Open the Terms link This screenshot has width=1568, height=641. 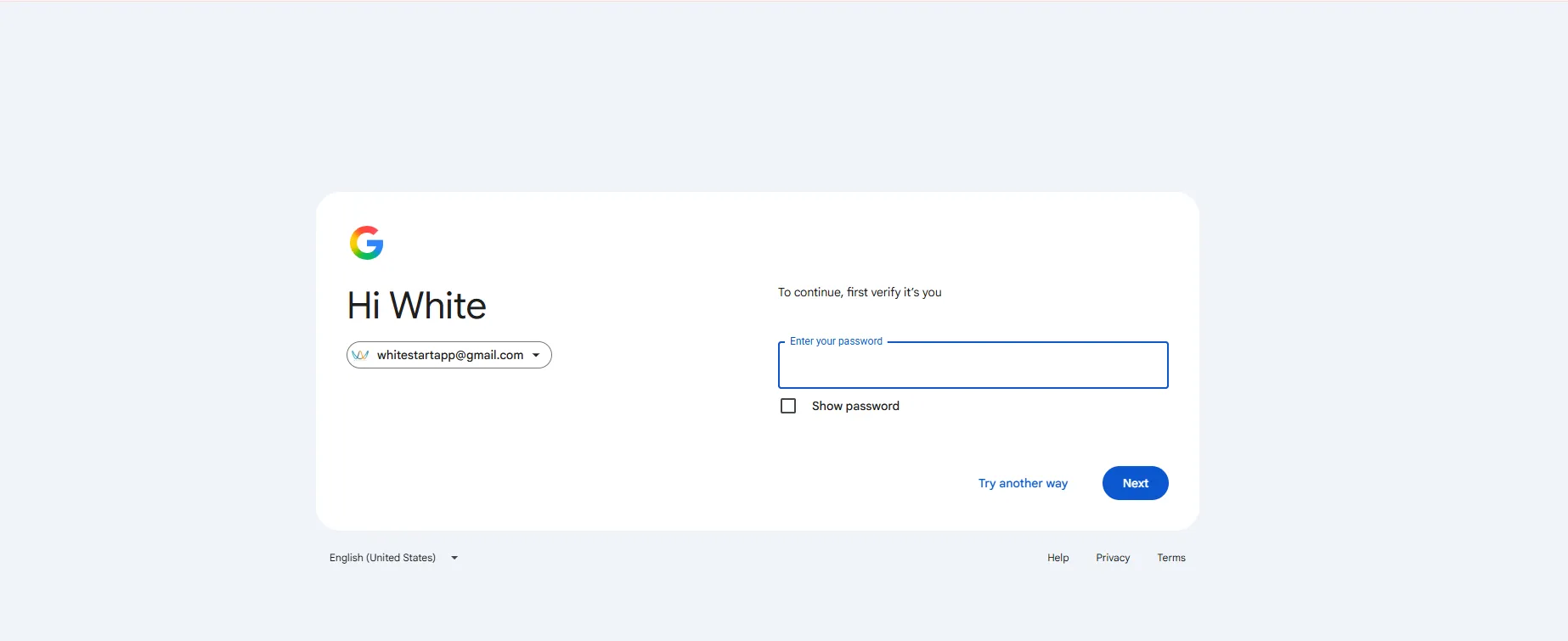tap(1171, 558)
